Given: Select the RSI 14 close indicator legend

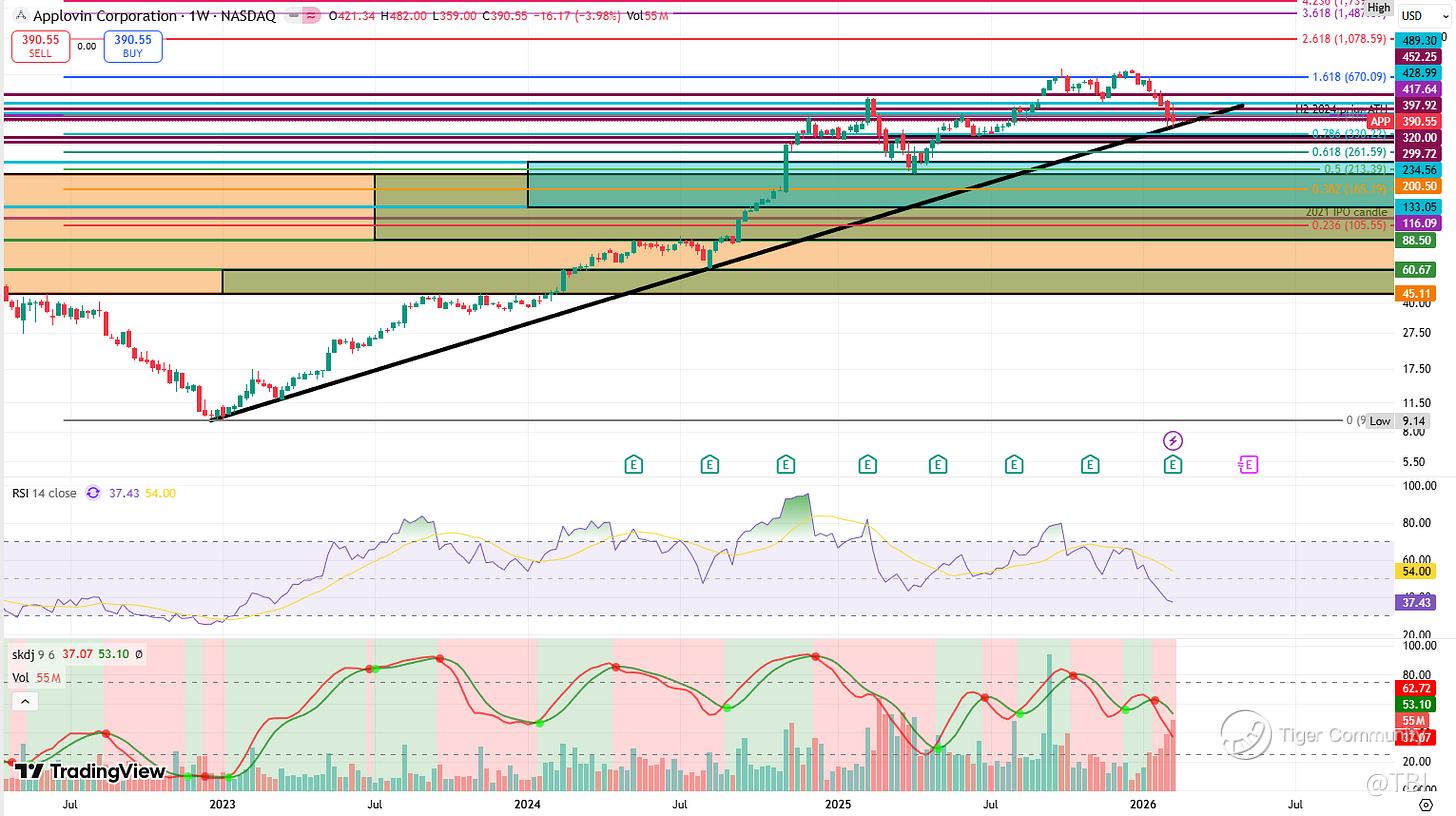Looking at the screenshot, I should click(x=44, y=493).
